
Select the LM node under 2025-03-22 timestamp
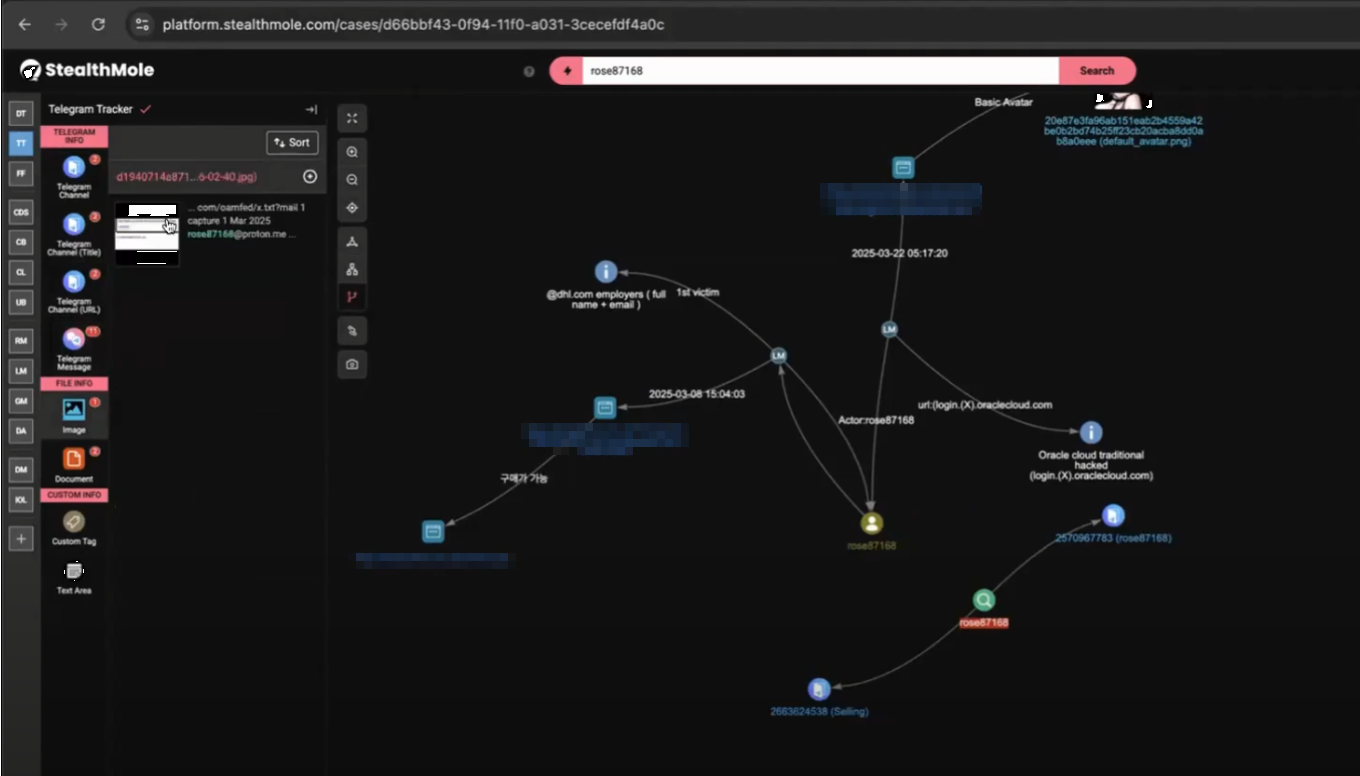pyautogui.click(x=889, y=329)
